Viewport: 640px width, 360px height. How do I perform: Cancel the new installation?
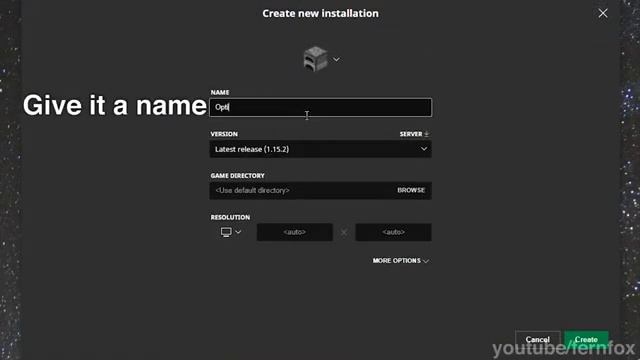pyautogui.click(x=537, y=339)
